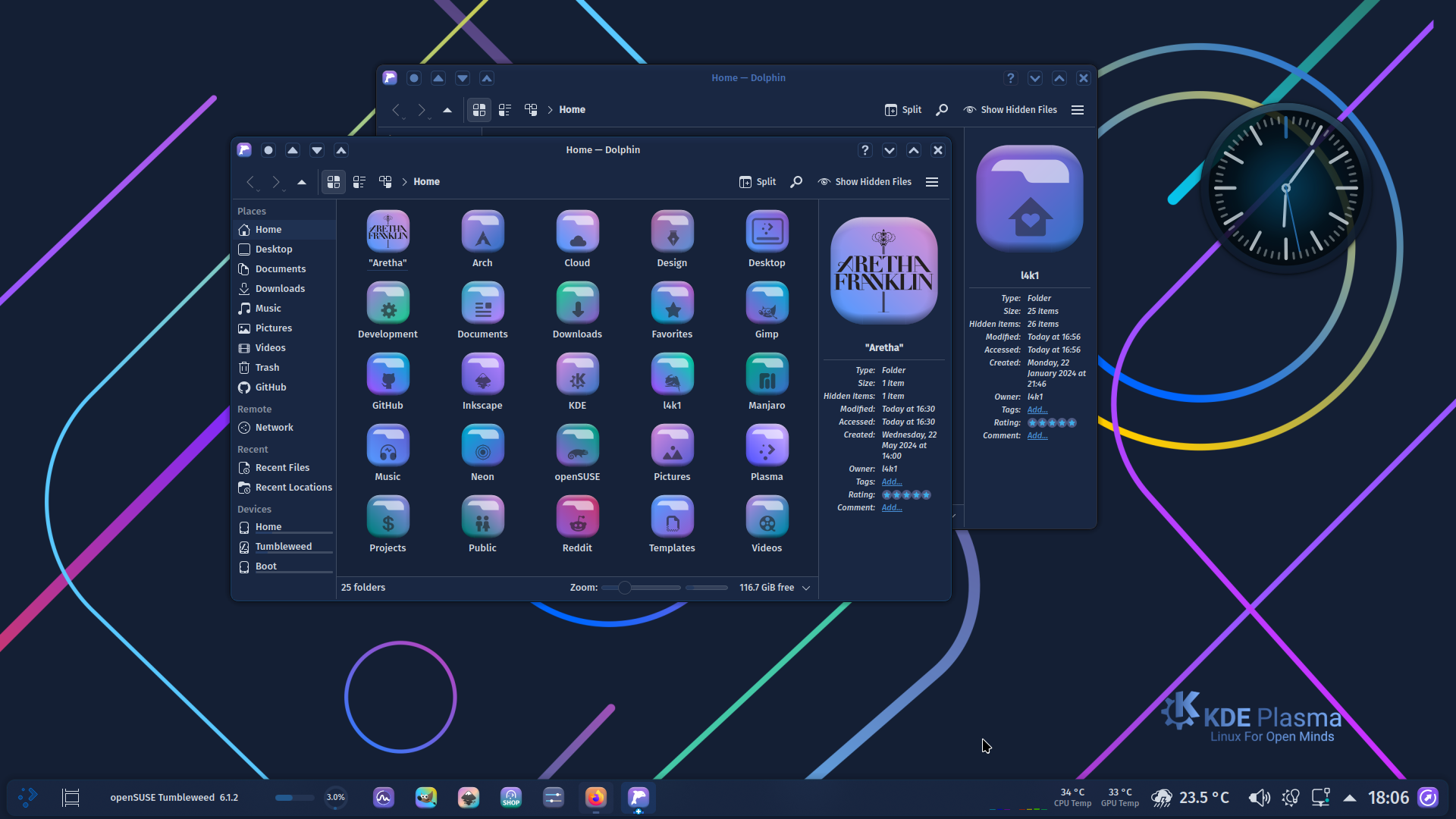Open volume control in system tray
Screen dimensions: 1456x819
click(x=1259, y=798)
